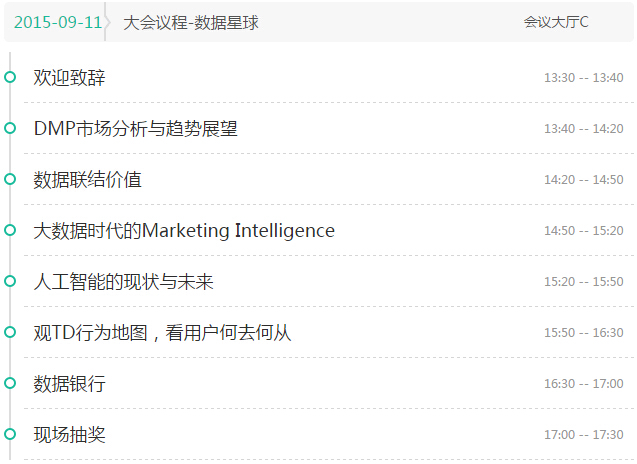Open the 现场抽奖 agenda item
This screenshot has height=464, width=637.
click(69, 435)
